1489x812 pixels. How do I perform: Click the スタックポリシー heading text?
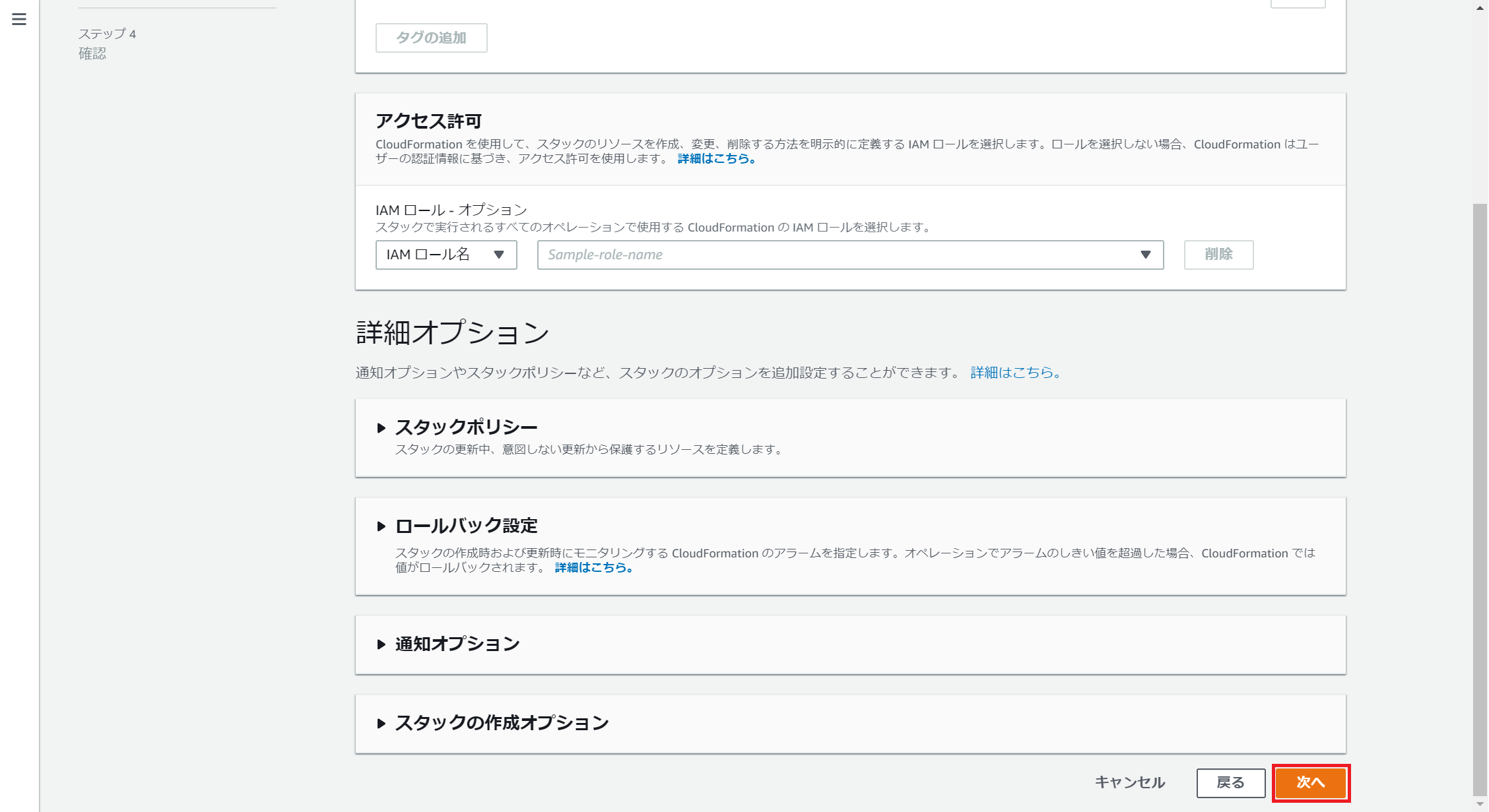tap(467, 427)
